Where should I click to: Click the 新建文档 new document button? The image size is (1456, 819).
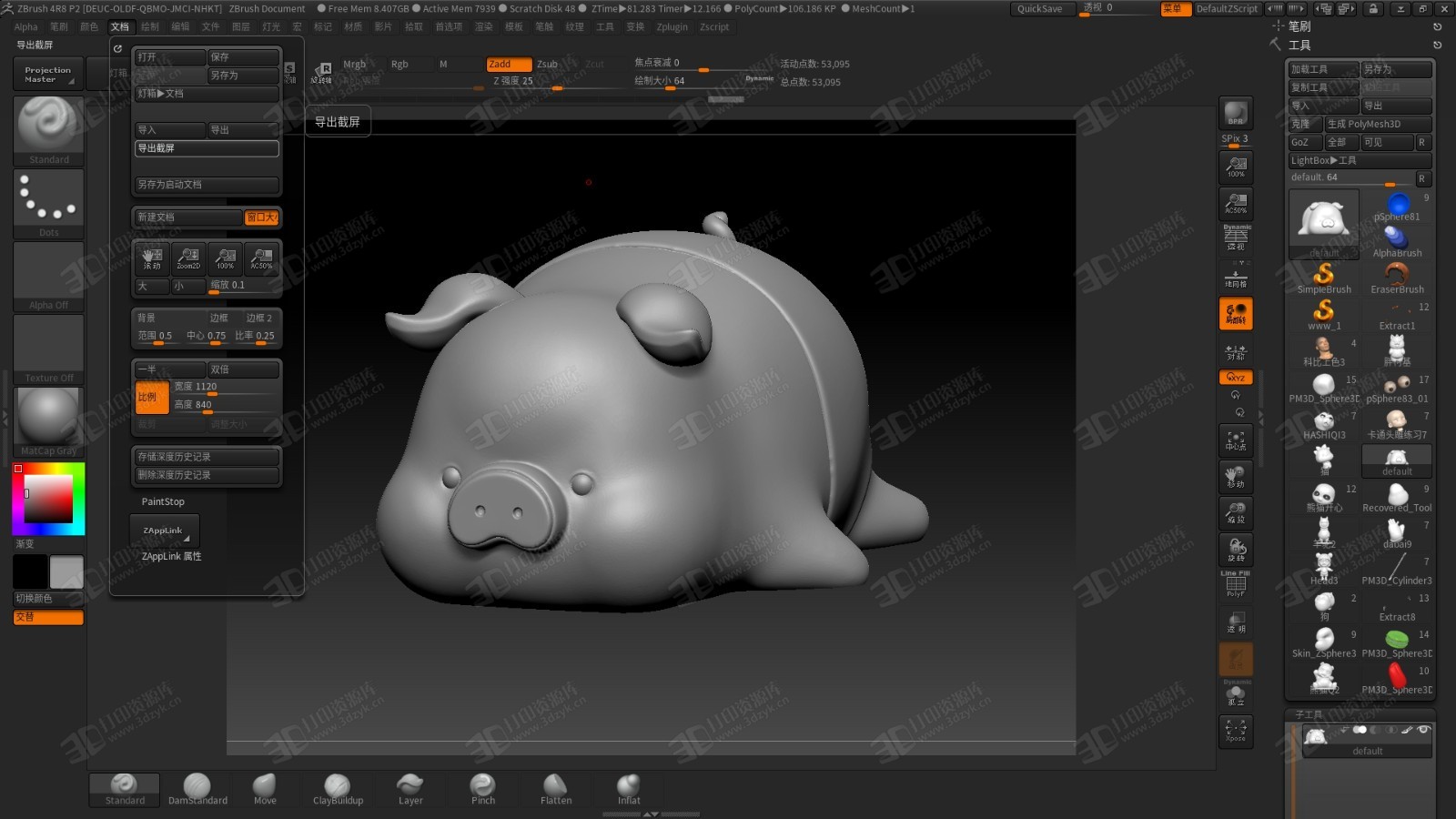[x=188, y=217]
